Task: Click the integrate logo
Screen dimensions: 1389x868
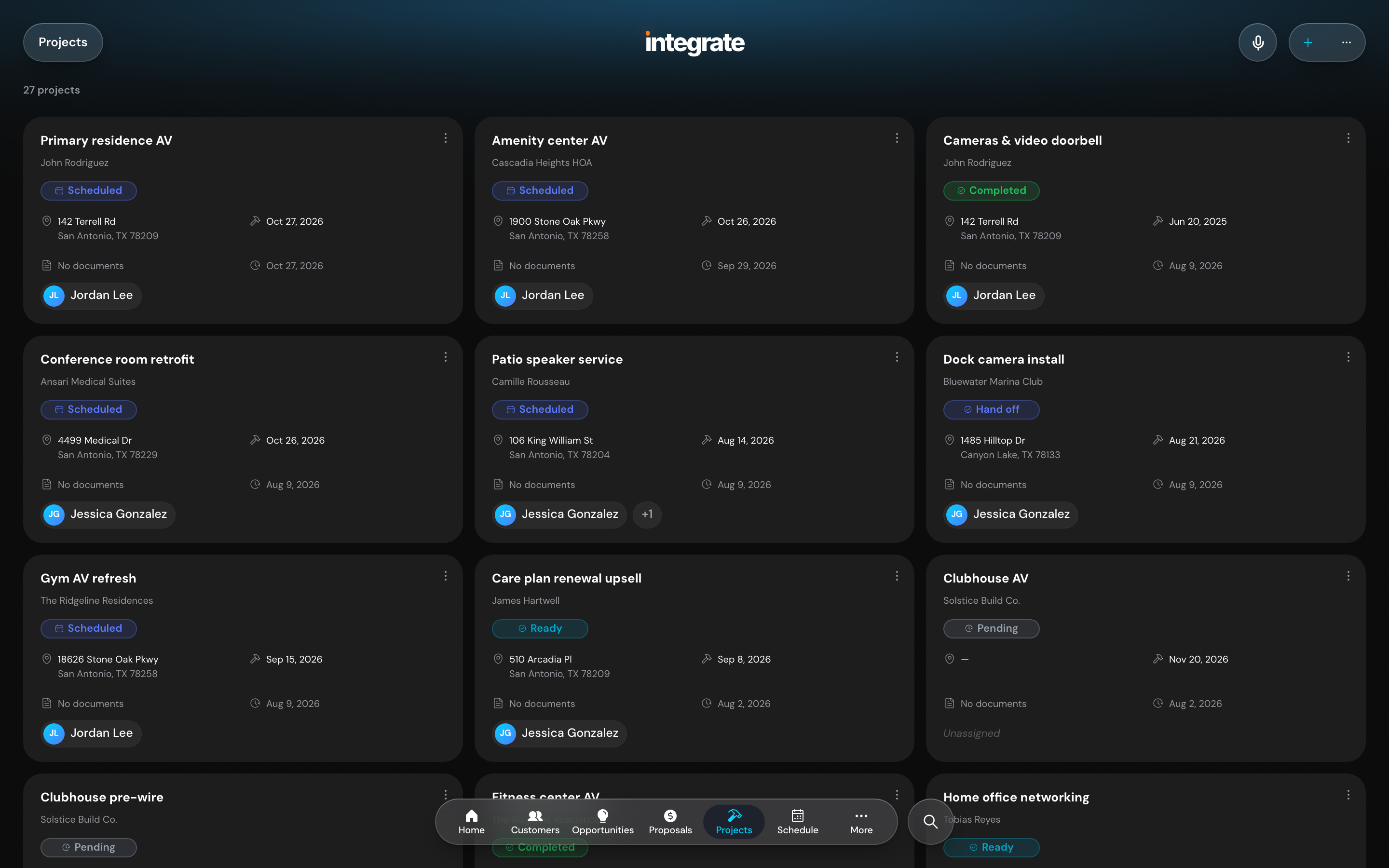Action: coord(694,43)
